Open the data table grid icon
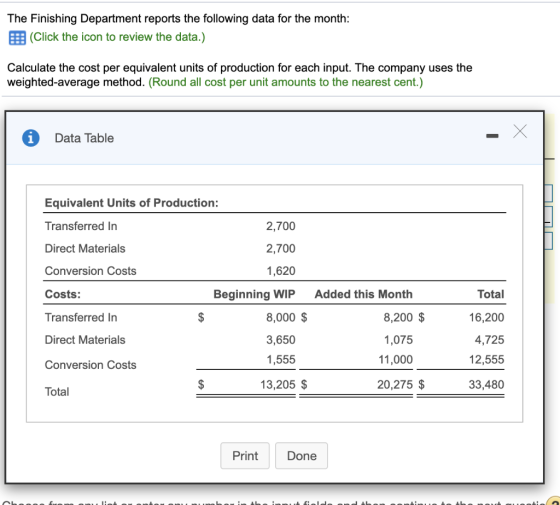Screen dimensions: 560x505 [x=17, y=38]
